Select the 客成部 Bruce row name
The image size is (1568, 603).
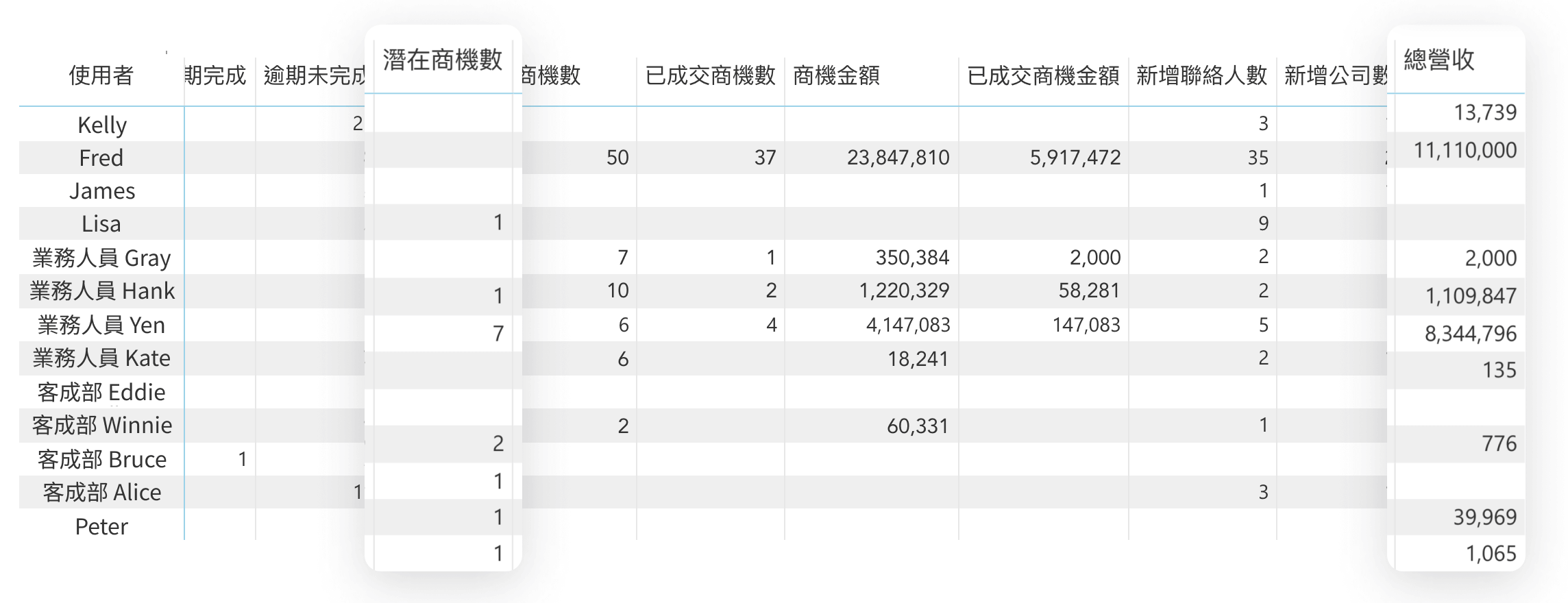tap(102, 459)
